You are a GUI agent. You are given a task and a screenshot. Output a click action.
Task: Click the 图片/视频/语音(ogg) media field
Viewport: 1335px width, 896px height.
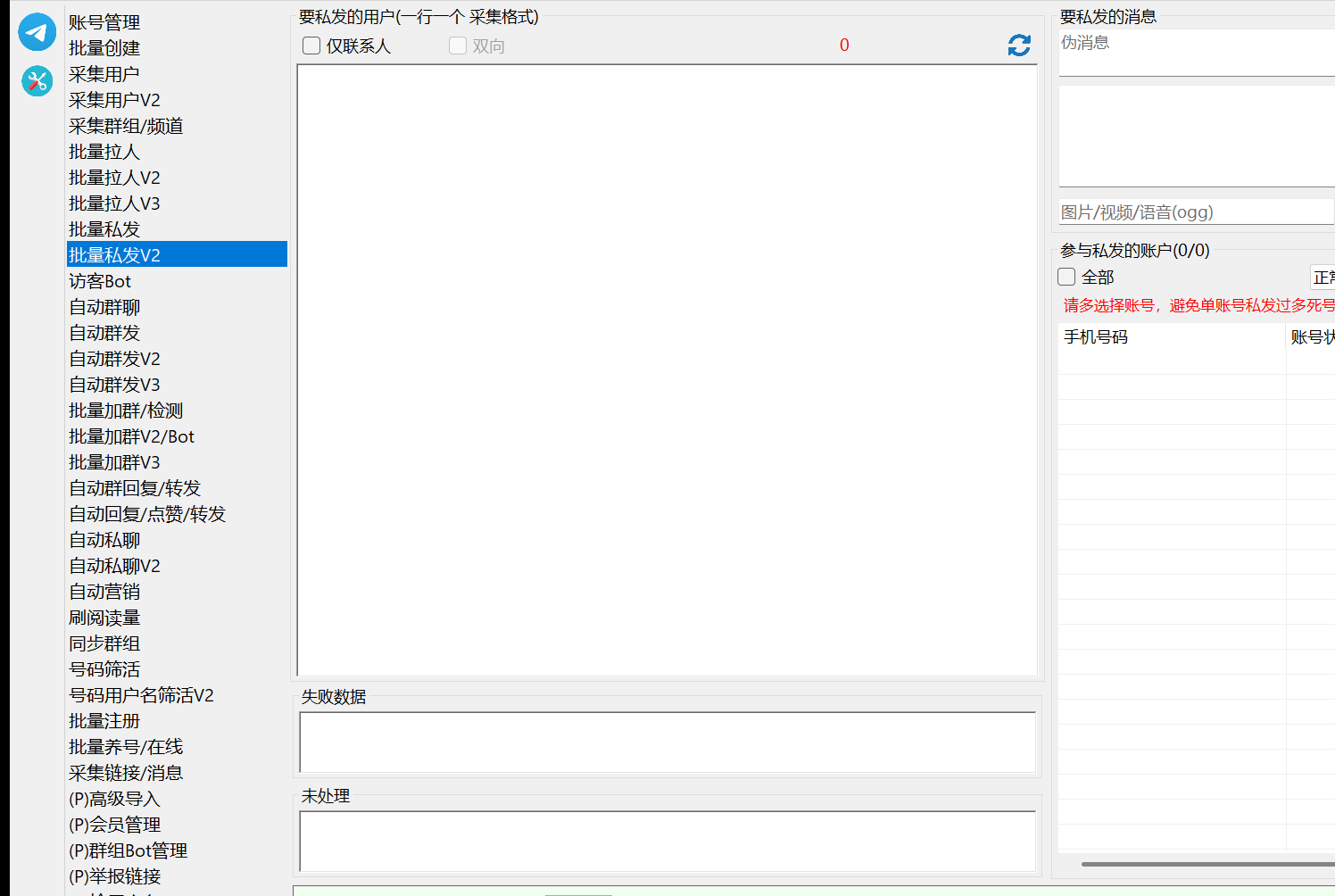point(1197,212)
